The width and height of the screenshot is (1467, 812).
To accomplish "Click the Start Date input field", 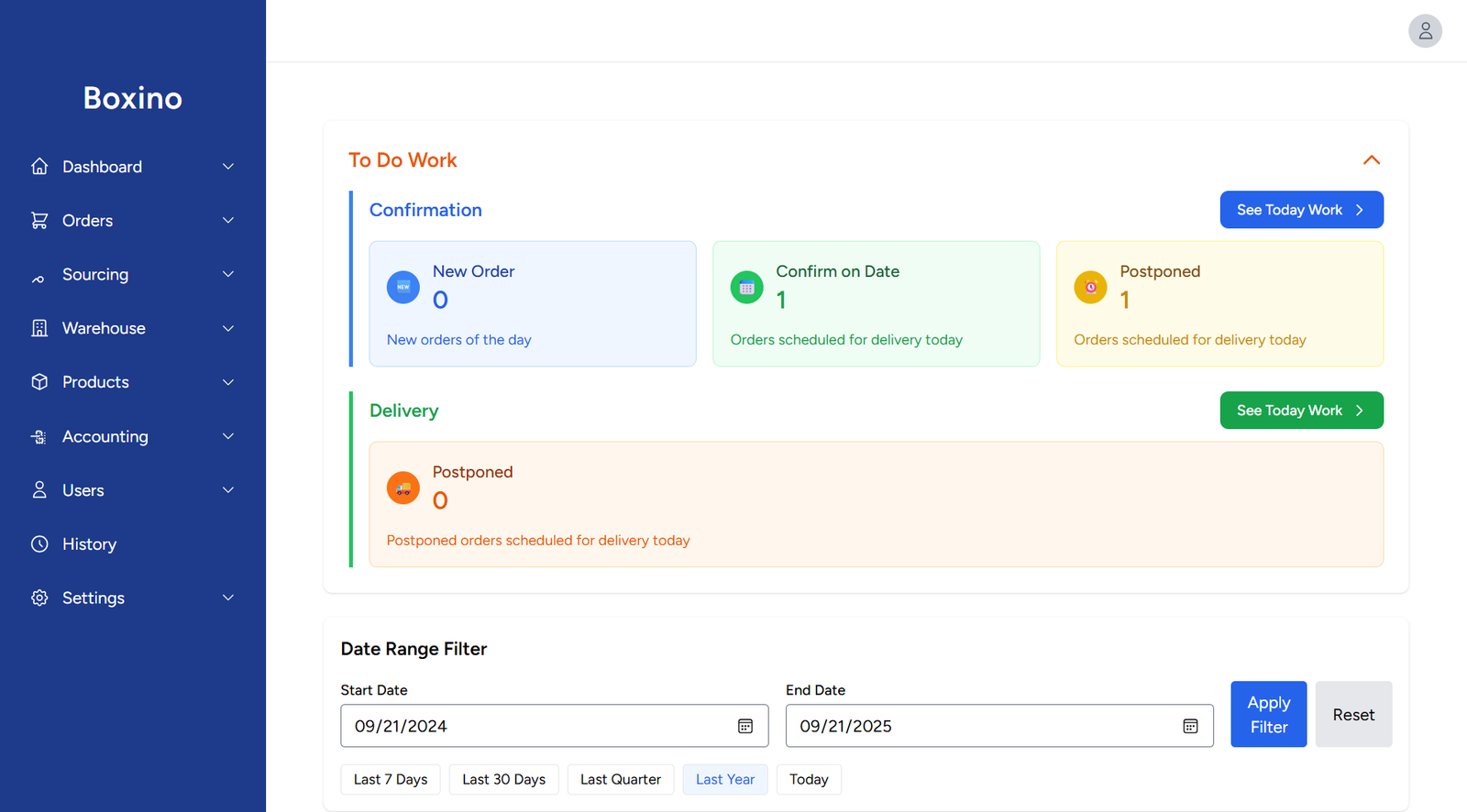I will pos(554,726).
